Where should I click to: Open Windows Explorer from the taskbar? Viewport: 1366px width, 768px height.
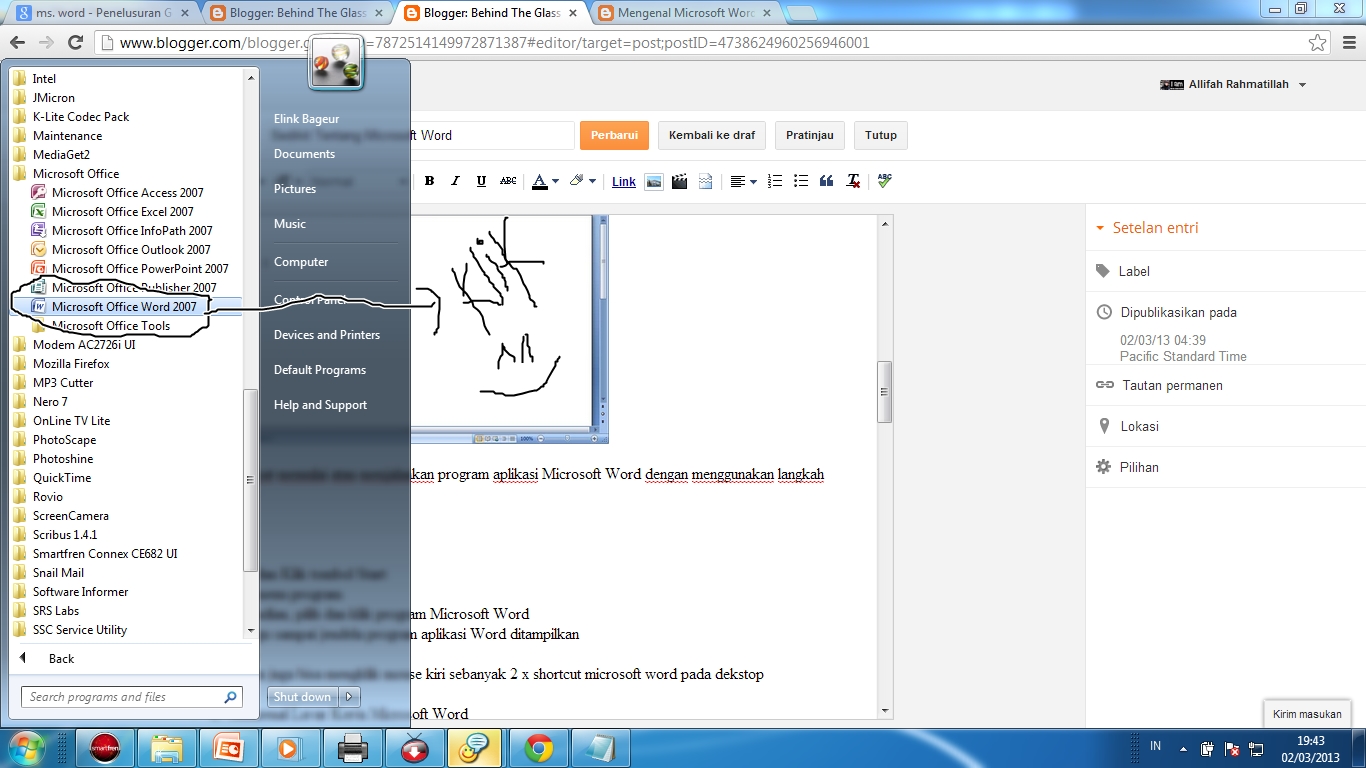click(x=166, y=747)
